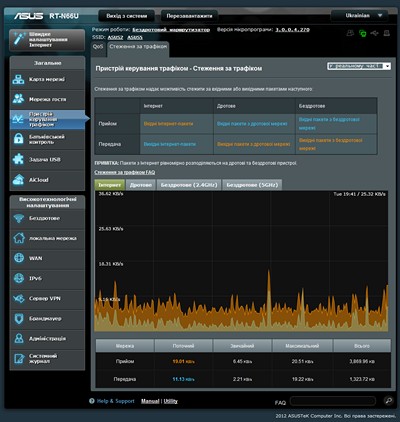Viewport: 400px width, 422px height.
Task: Select the Traffic Manager graph icon in sidebar
Action: [18, 119]
